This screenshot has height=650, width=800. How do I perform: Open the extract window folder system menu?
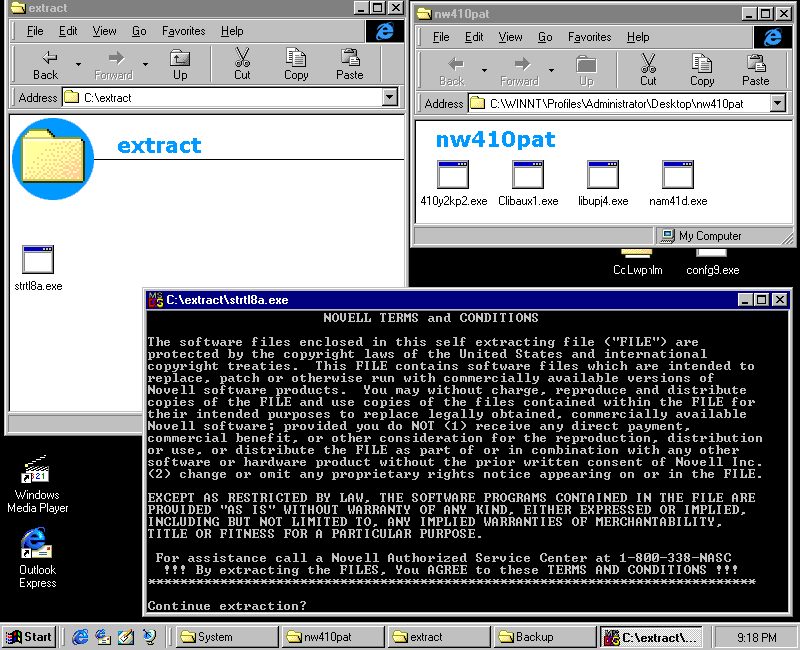[x=18, y=8]
